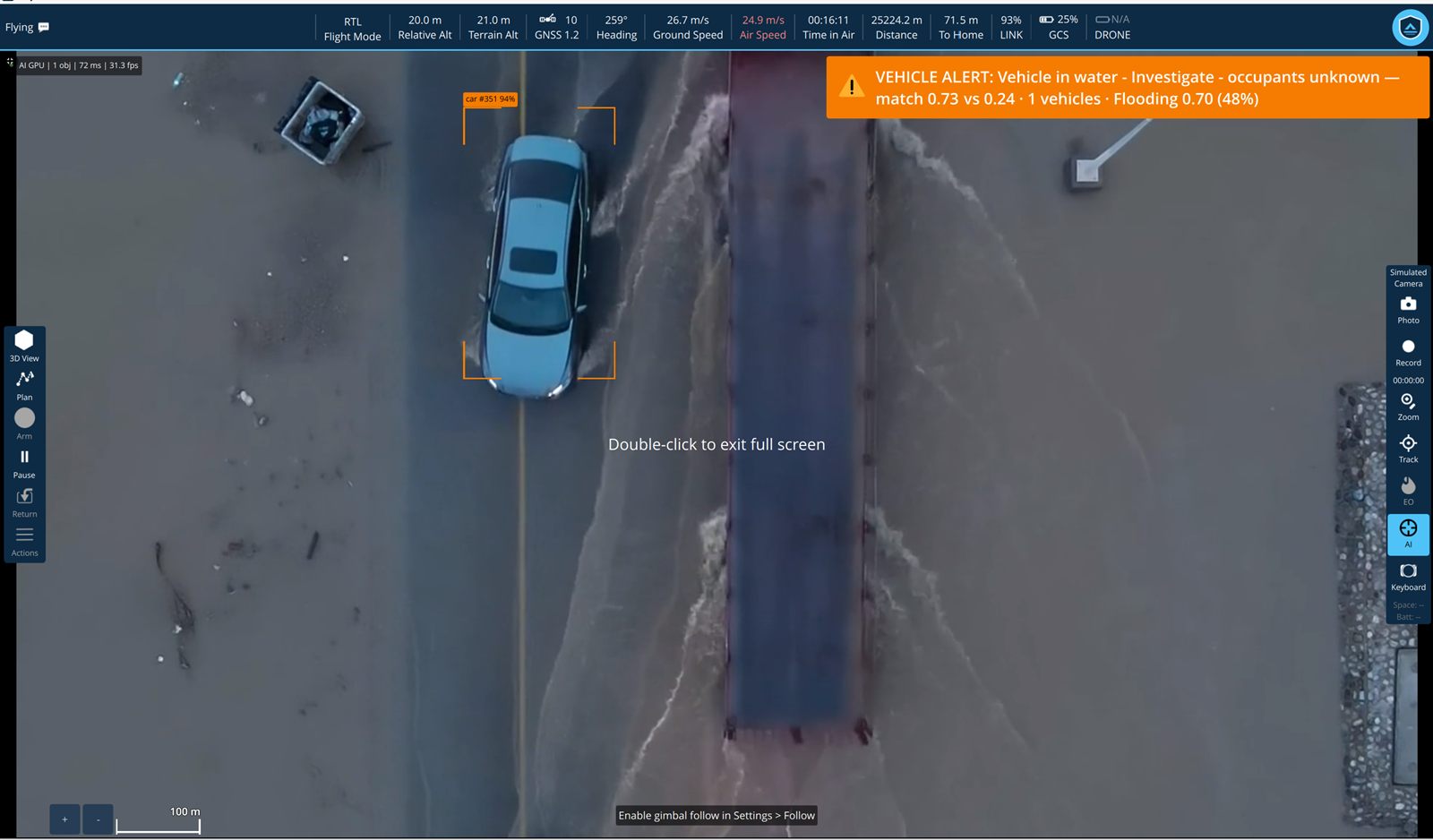Click the 26.7 m/s Ground Speed readout

point(687,27)
